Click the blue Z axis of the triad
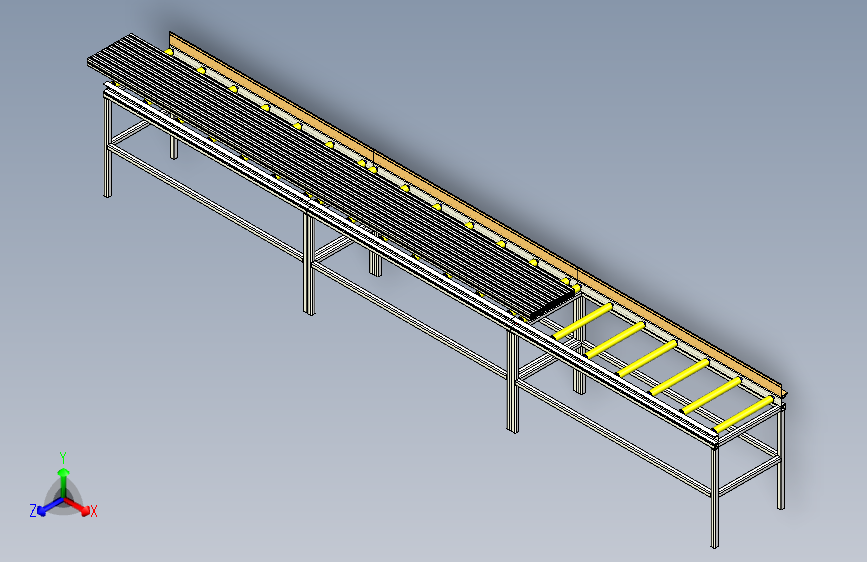The width and height of the screenshot is (867, 562). (50, 506)
